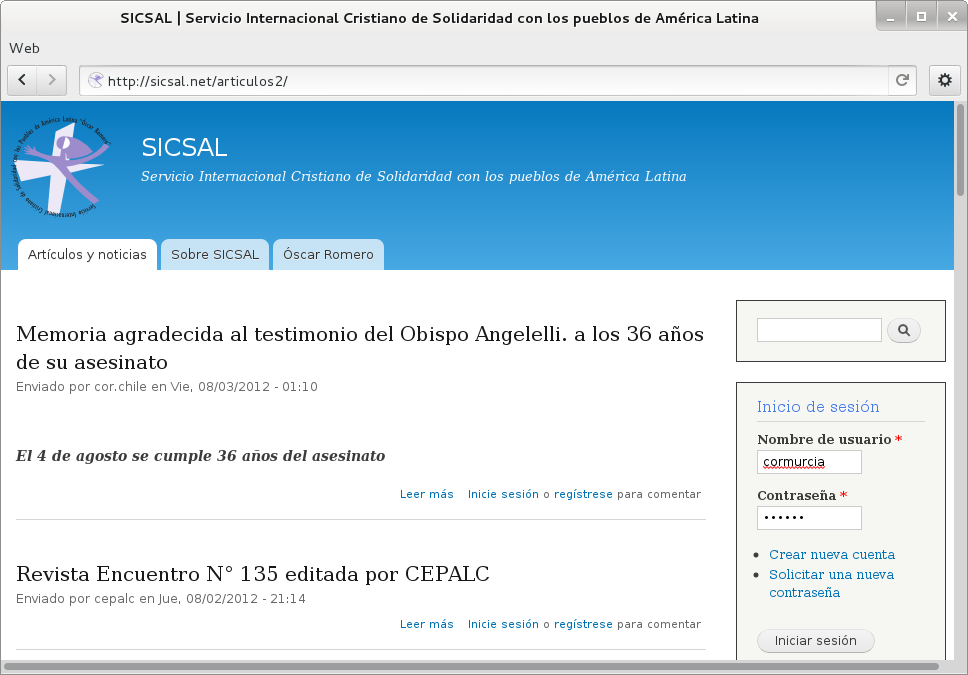This screenshot has height=675, width=968.
Task: Follow the Crear nueva cuenta link
Action: pyautogui.click(x=831, y=554)
